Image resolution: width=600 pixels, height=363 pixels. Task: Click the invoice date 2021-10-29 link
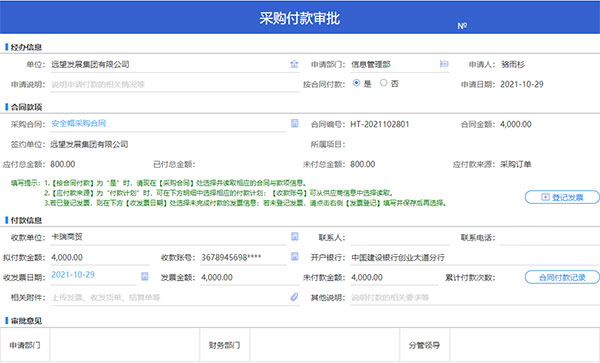(73, 275)
